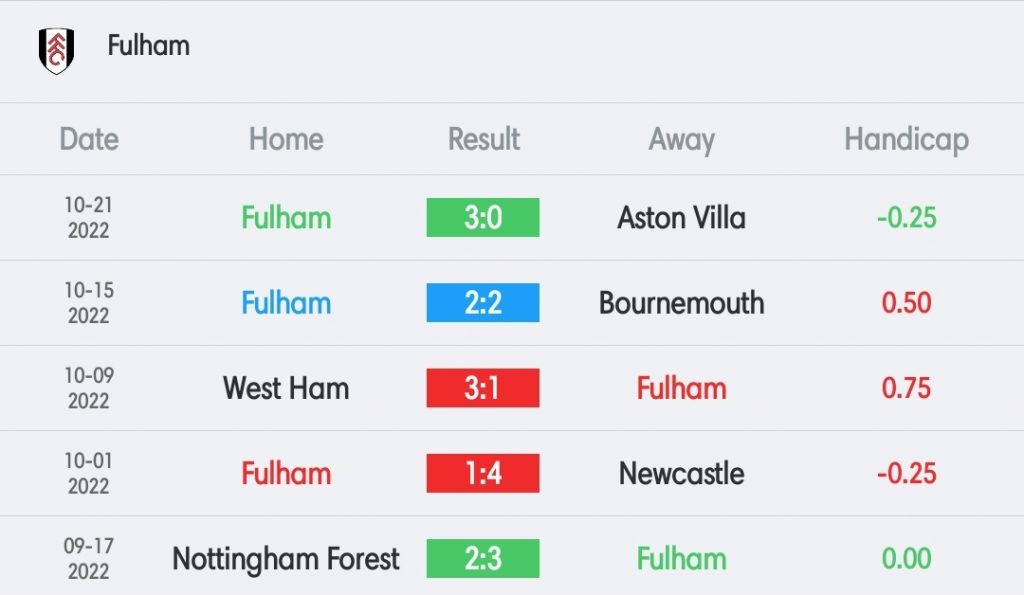
Task: Open the Fulham team name header
Action: click(x=148, y=46)
